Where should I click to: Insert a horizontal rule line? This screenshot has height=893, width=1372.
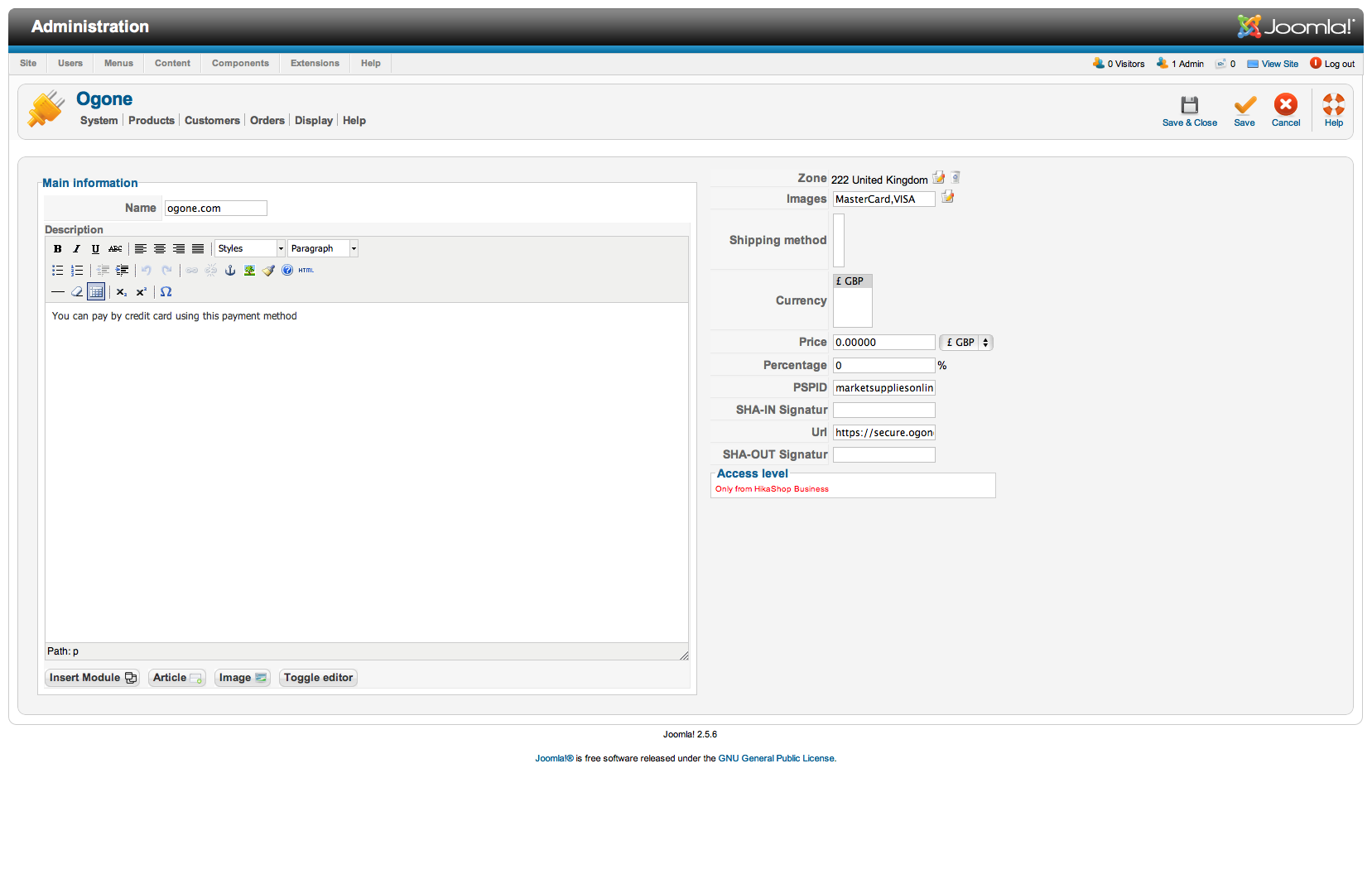click(x=58, y=291)
